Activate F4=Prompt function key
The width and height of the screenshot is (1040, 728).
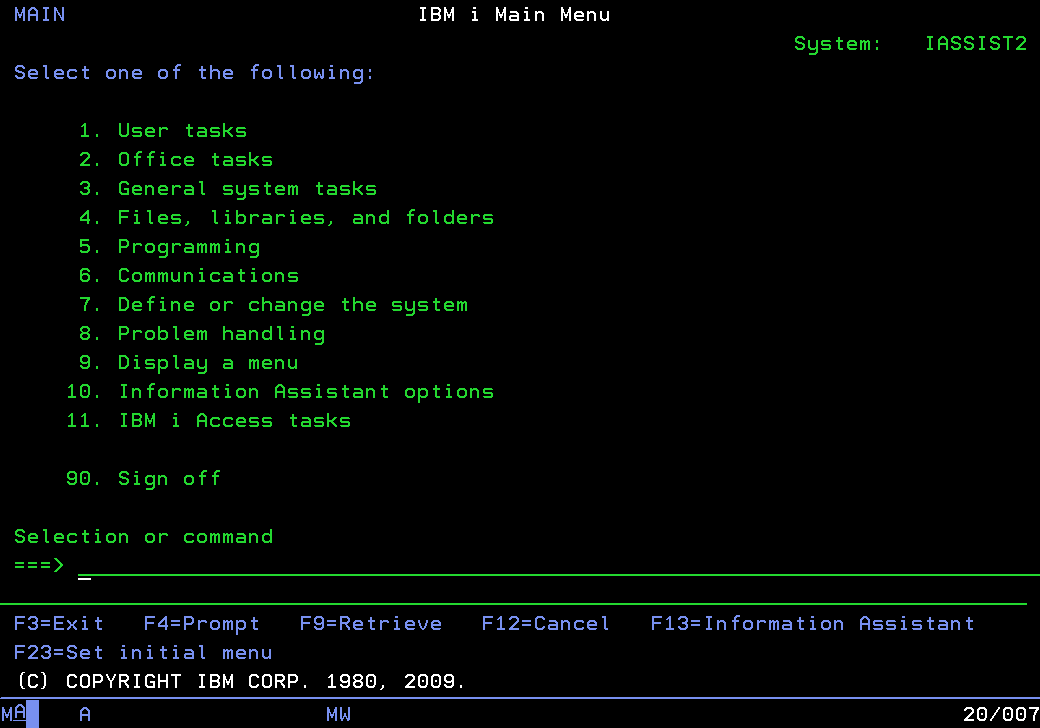pos(201,623)
